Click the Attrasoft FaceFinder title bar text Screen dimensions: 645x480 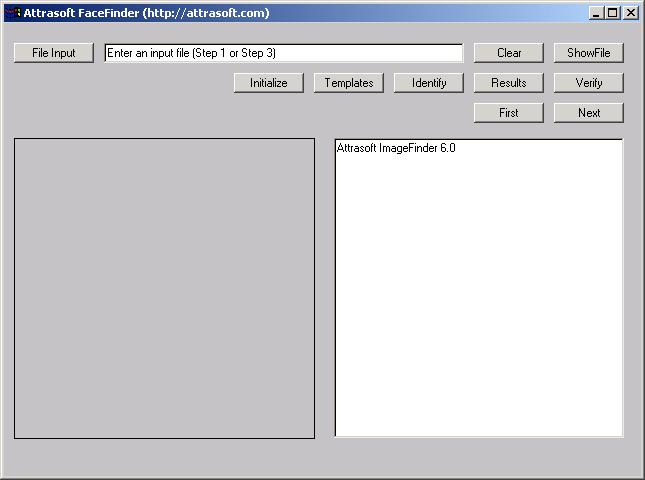click(146, 13)
